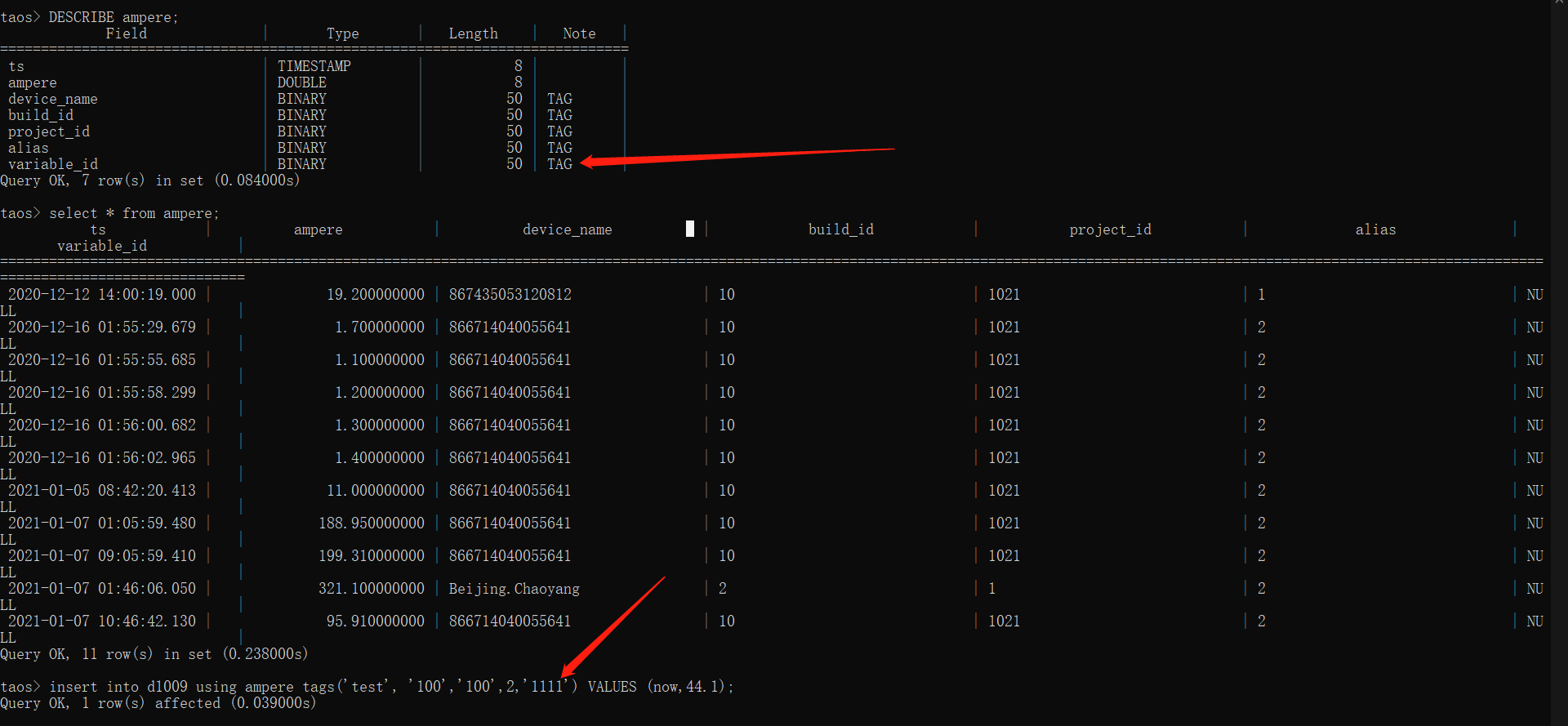The image size is (1568, 726).
Task: Click alias '1' on the 19.200000000 row
Action: [x=1262, y=295]
